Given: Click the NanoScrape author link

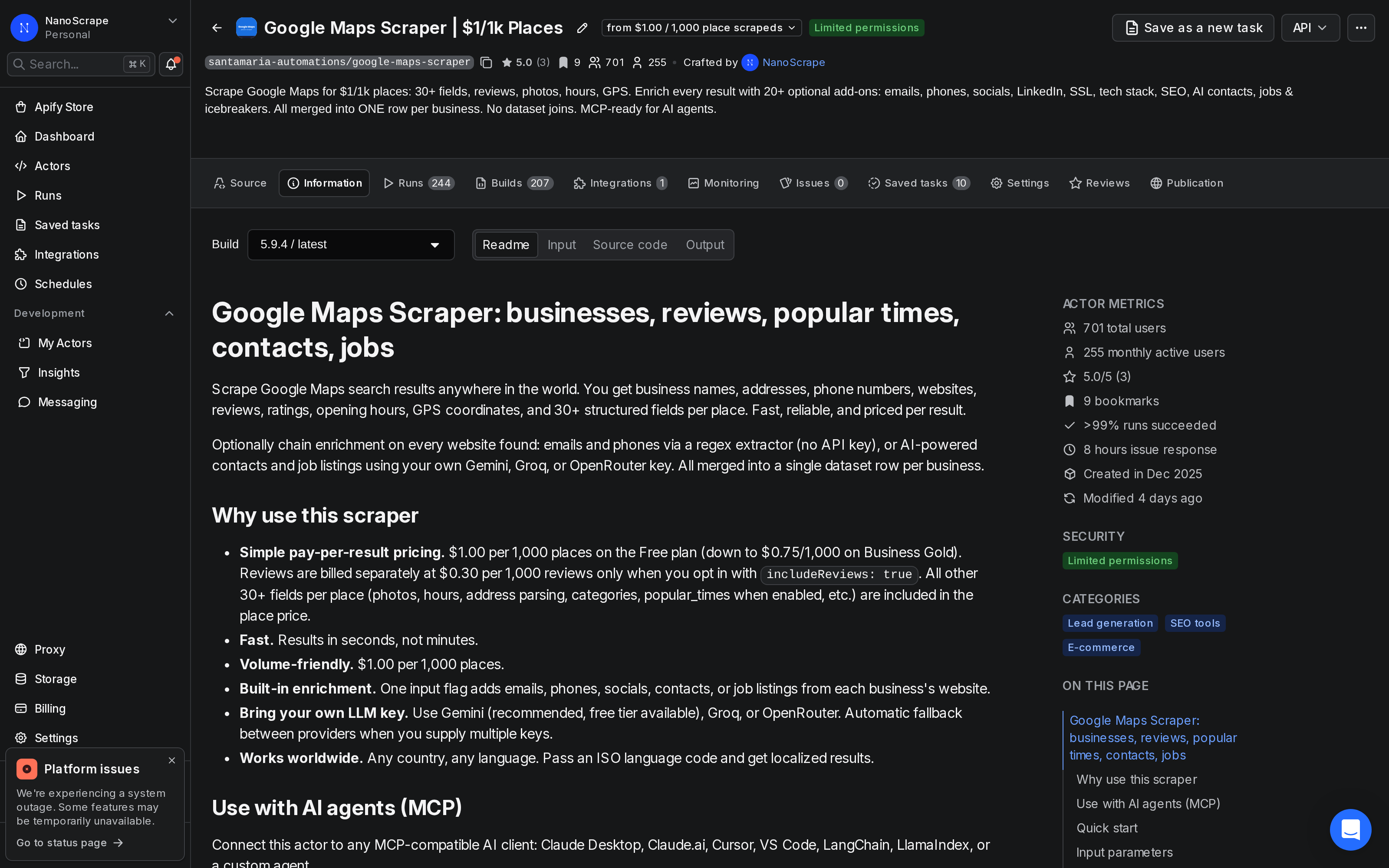Looking at the screenshot, I should coord(793,62).
